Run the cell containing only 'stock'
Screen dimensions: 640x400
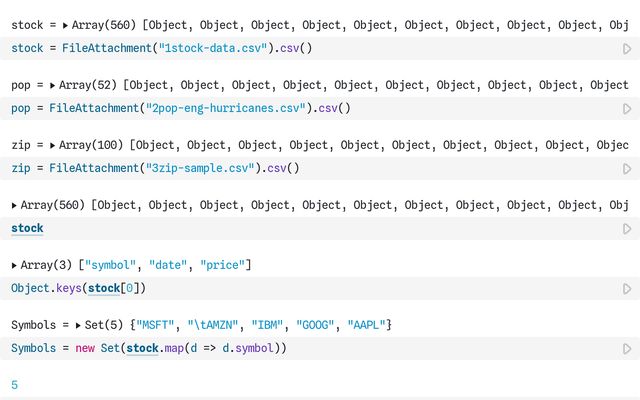(627, 229)
